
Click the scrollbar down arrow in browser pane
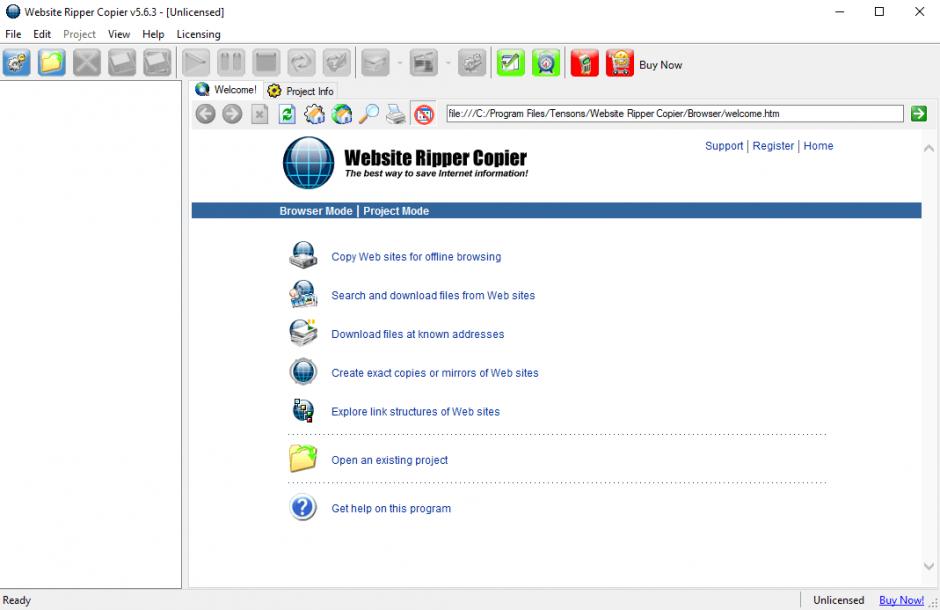[x=929, y=566]
